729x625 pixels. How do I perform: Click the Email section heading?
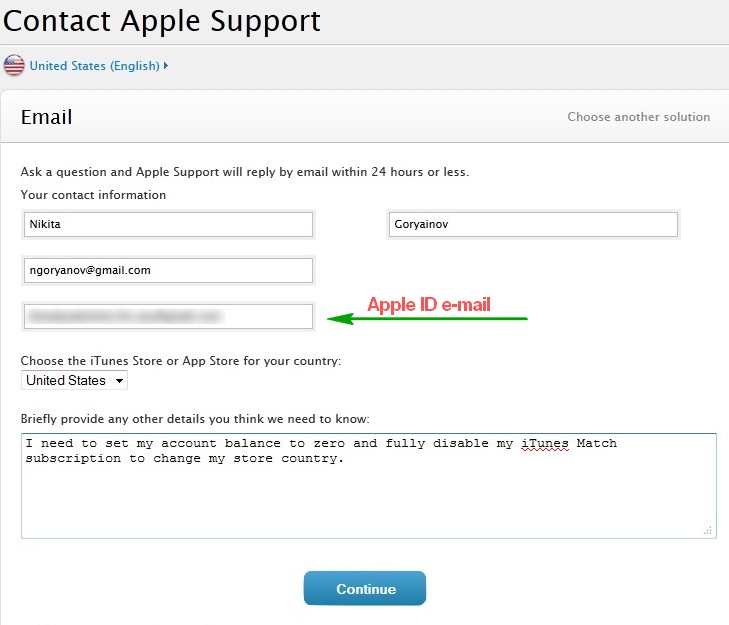(x=47, y=117)
